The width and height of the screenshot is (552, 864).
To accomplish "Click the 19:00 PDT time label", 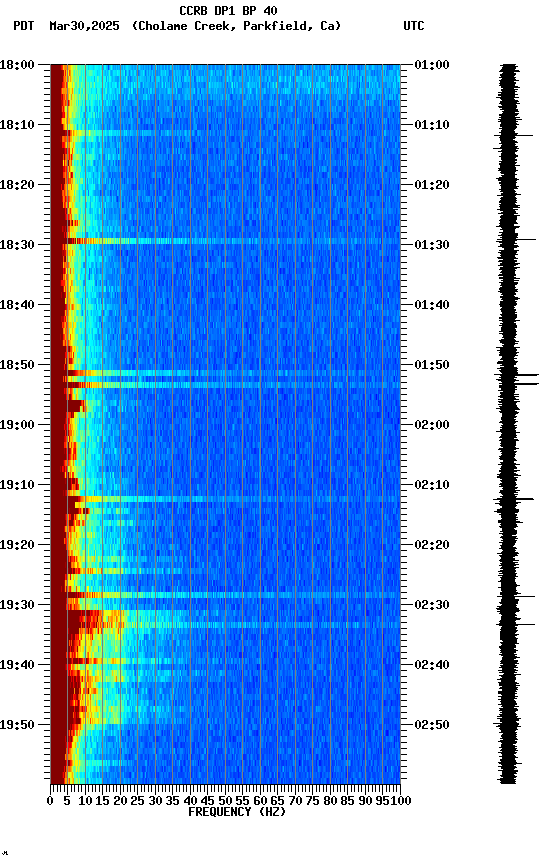I will click(x=17, y=425).
